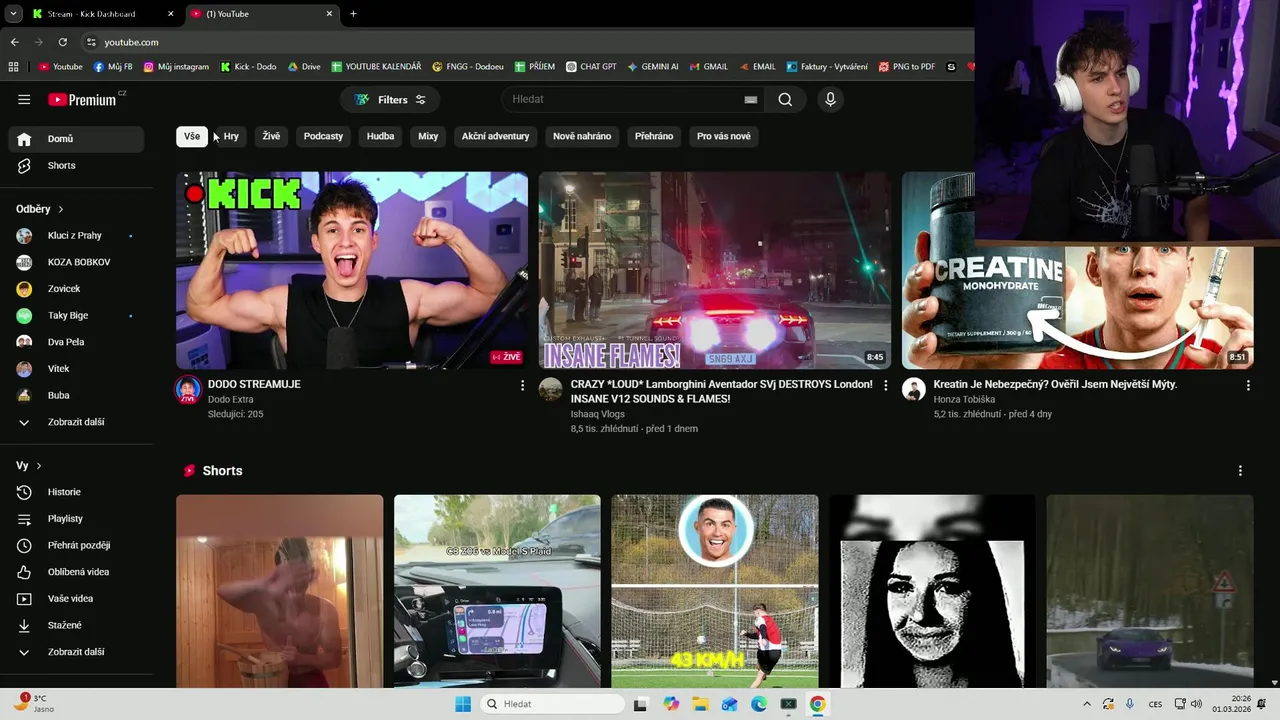Select the Hudba filter chip

click(x=380, y=136)
